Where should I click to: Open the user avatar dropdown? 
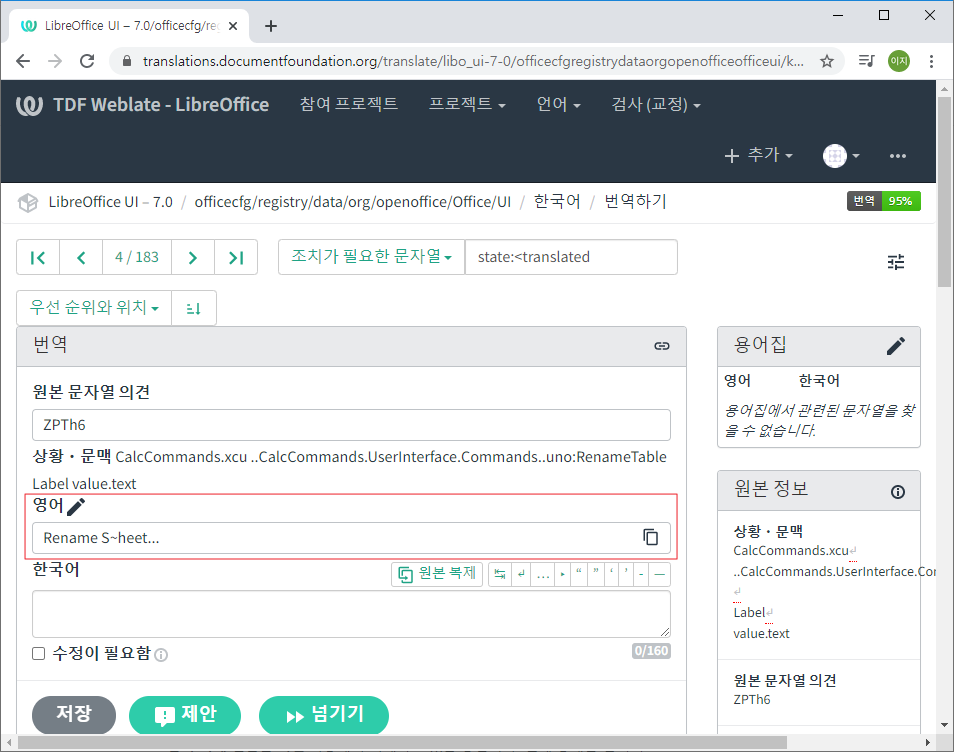point(841,156)
